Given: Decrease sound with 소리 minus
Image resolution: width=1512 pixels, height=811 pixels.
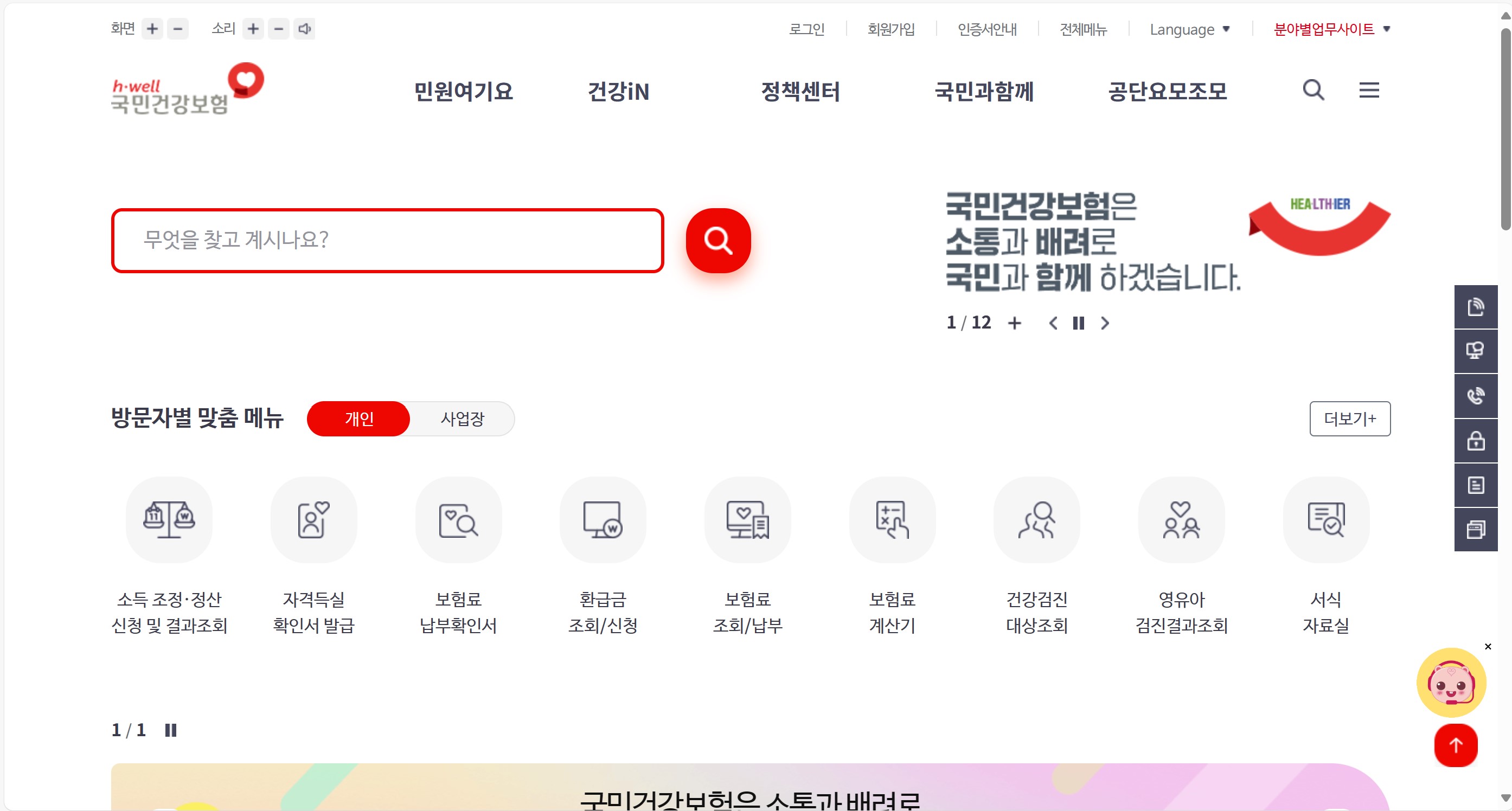Looking at the screenshot, I should 279,28.
